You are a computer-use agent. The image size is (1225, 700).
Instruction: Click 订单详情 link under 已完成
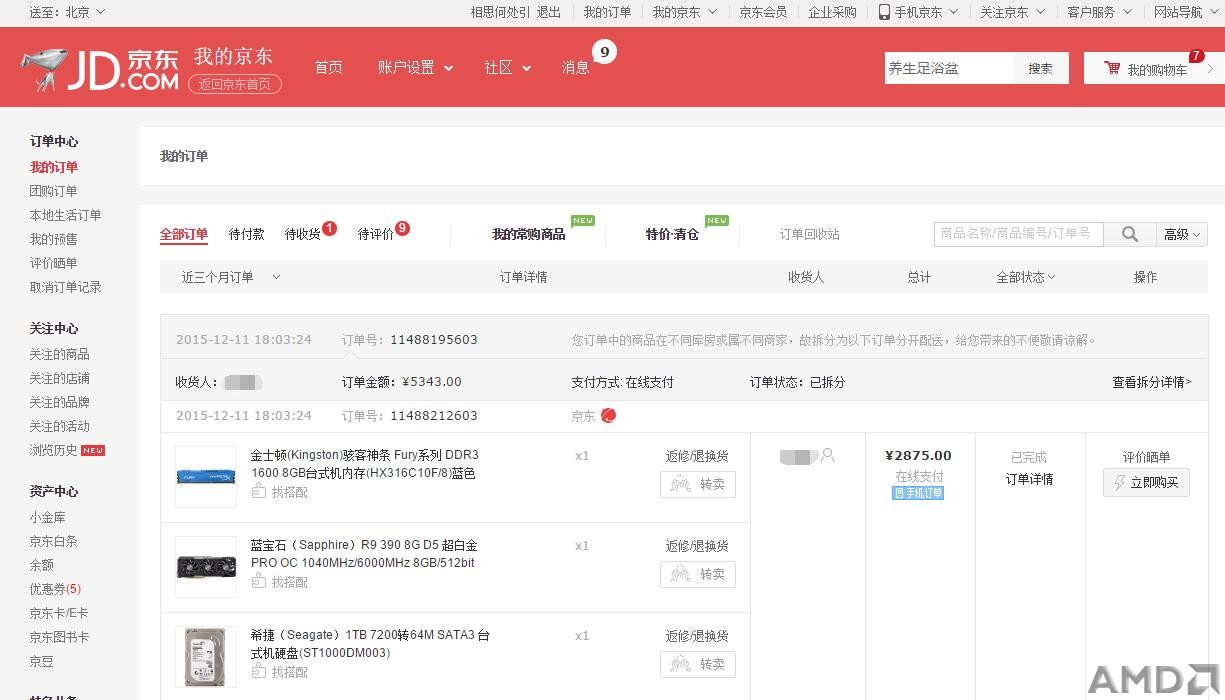click(x=1029, y=479)
